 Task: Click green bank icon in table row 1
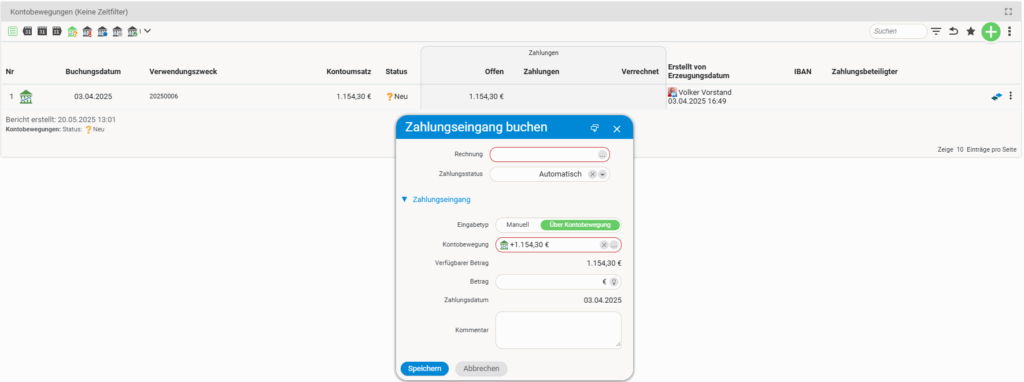pos(27,97)
